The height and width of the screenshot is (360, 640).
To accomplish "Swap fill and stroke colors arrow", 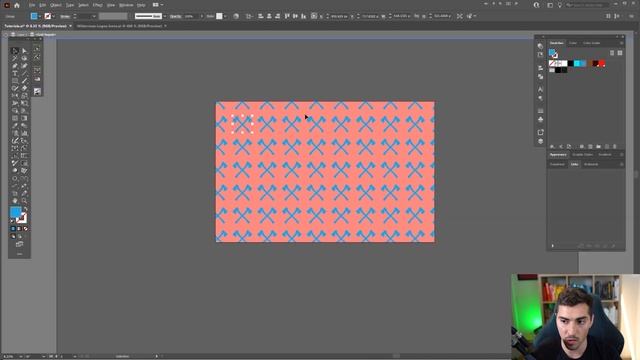I will 25,209.
